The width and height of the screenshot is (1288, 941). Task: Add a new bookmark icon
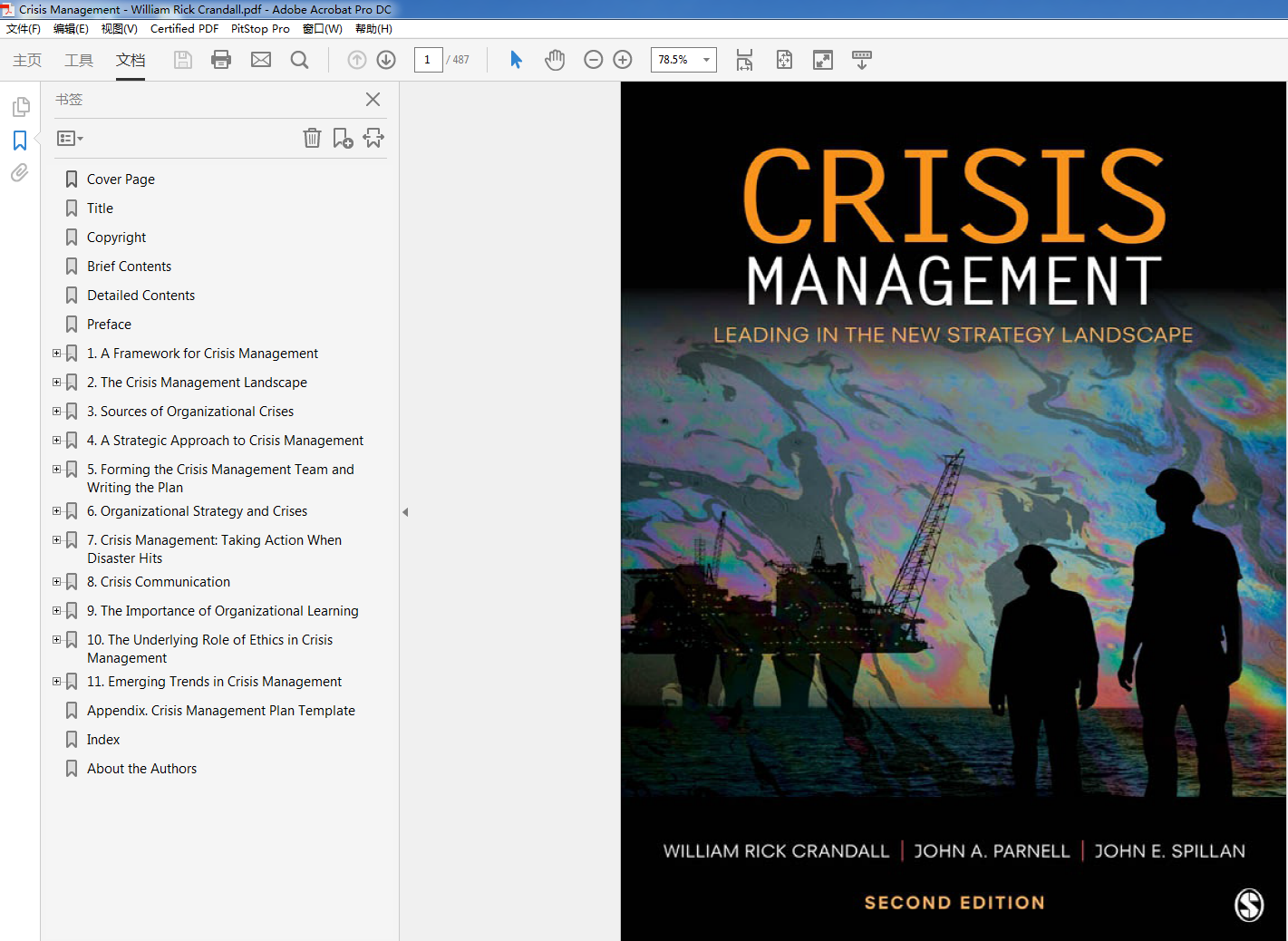tap(343, 138)
